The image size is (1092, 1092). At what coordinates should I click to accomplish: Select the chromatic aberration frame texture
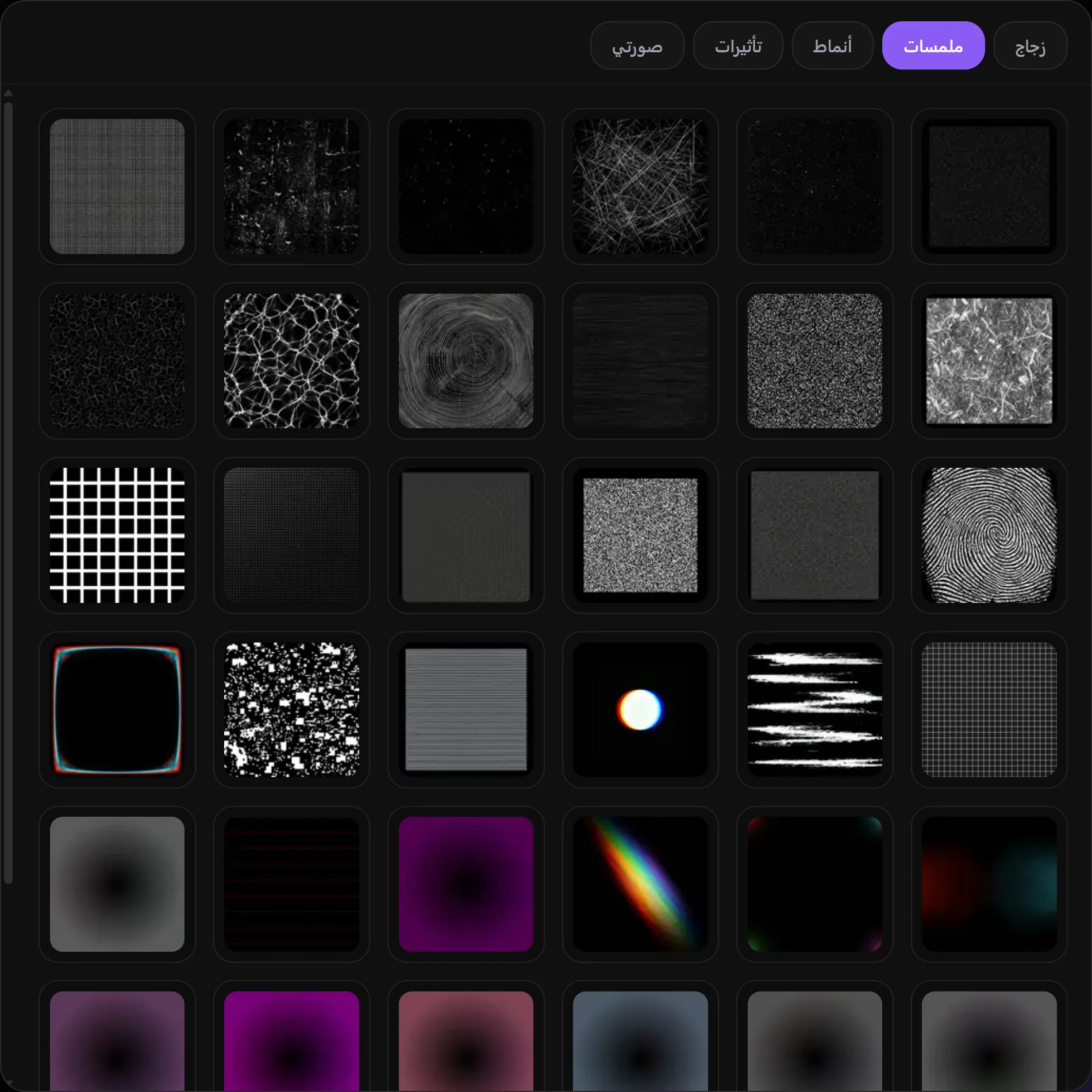(x=117, y=710)
